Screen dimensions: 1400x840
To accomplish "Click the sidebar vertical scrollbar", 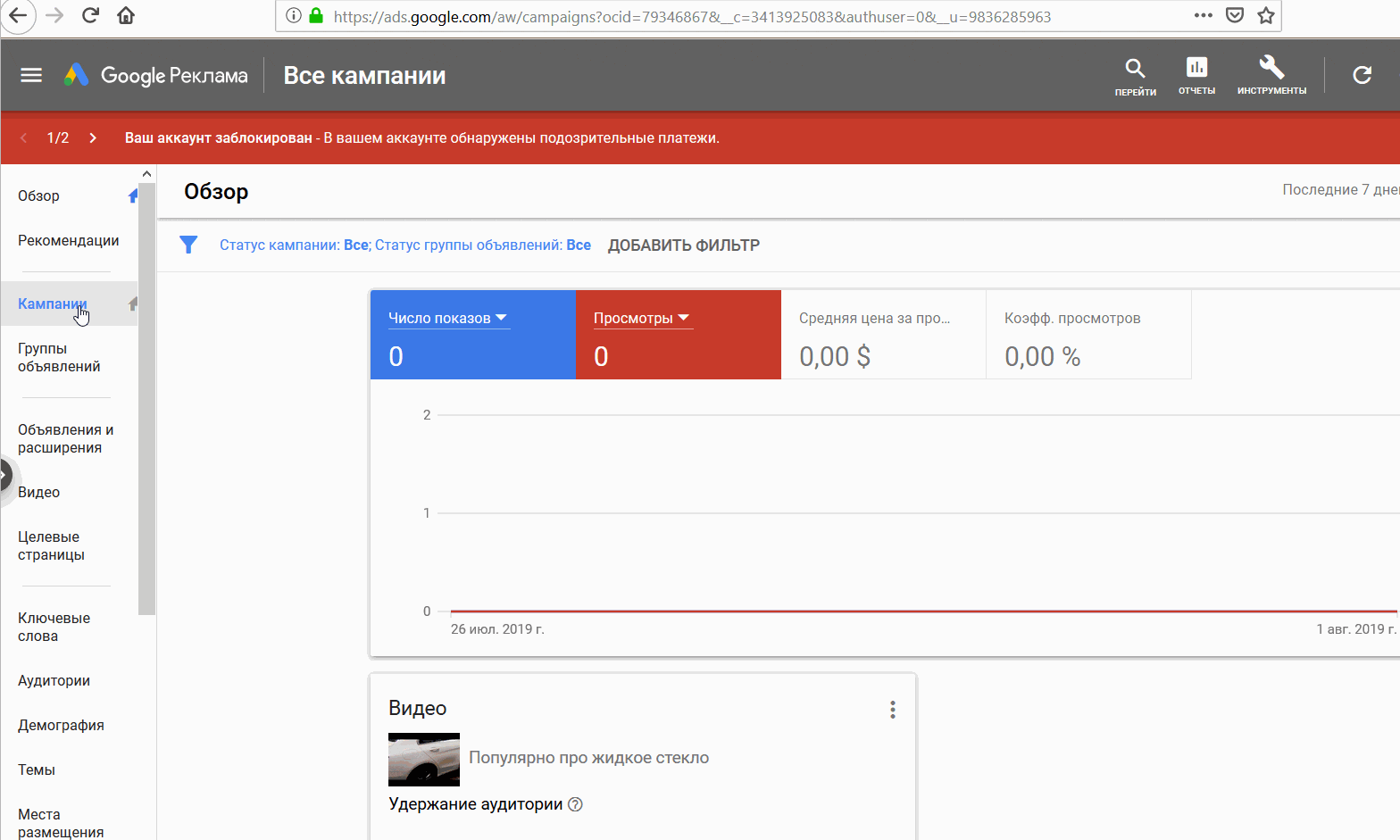I will (146, 399).
